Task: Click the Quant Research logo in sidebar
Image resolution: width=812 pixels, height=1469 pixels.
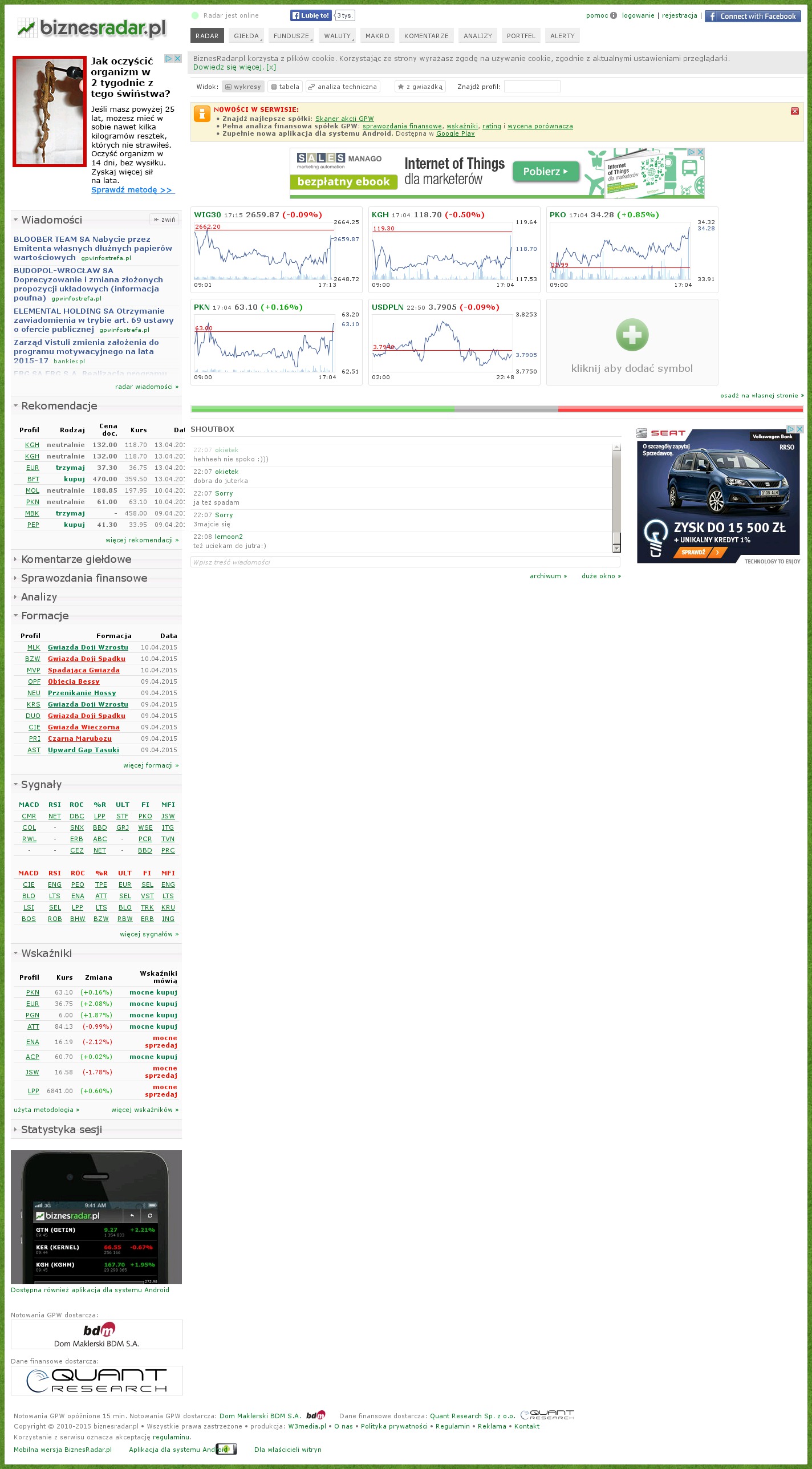Action: [97, 1381]
